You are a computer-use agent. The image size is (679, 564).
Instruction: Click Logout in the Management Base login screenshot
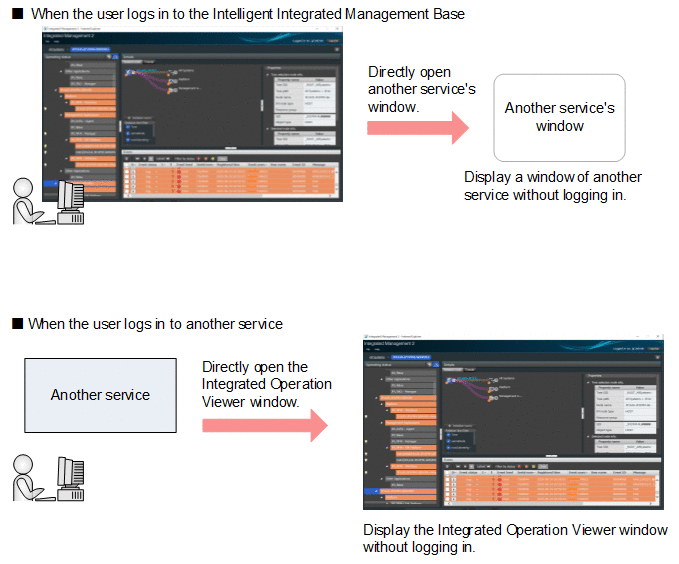click(x=333, y=40)
